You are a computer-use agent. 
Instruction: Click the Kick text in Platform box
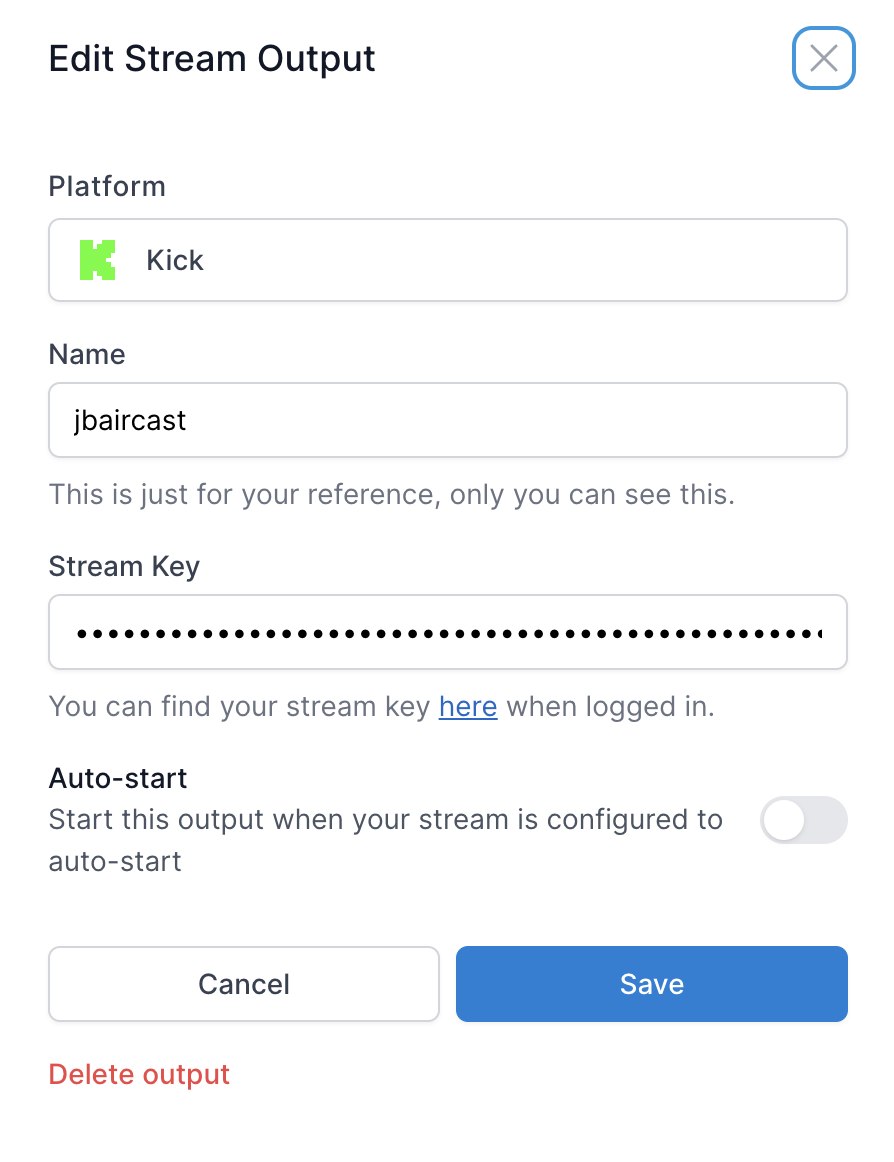coord(175,261)
